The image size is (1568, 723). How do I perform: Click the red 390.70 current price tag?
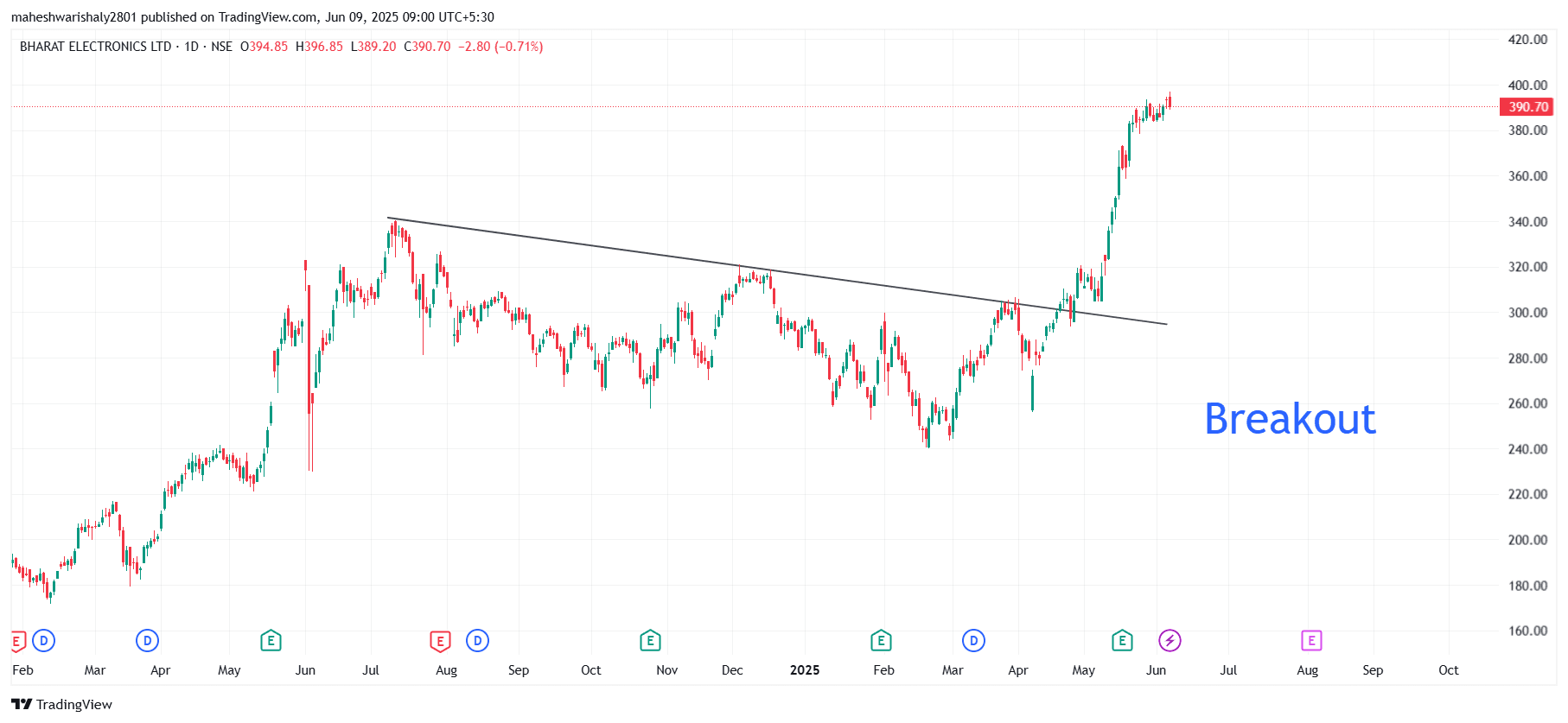(1527, 107)
